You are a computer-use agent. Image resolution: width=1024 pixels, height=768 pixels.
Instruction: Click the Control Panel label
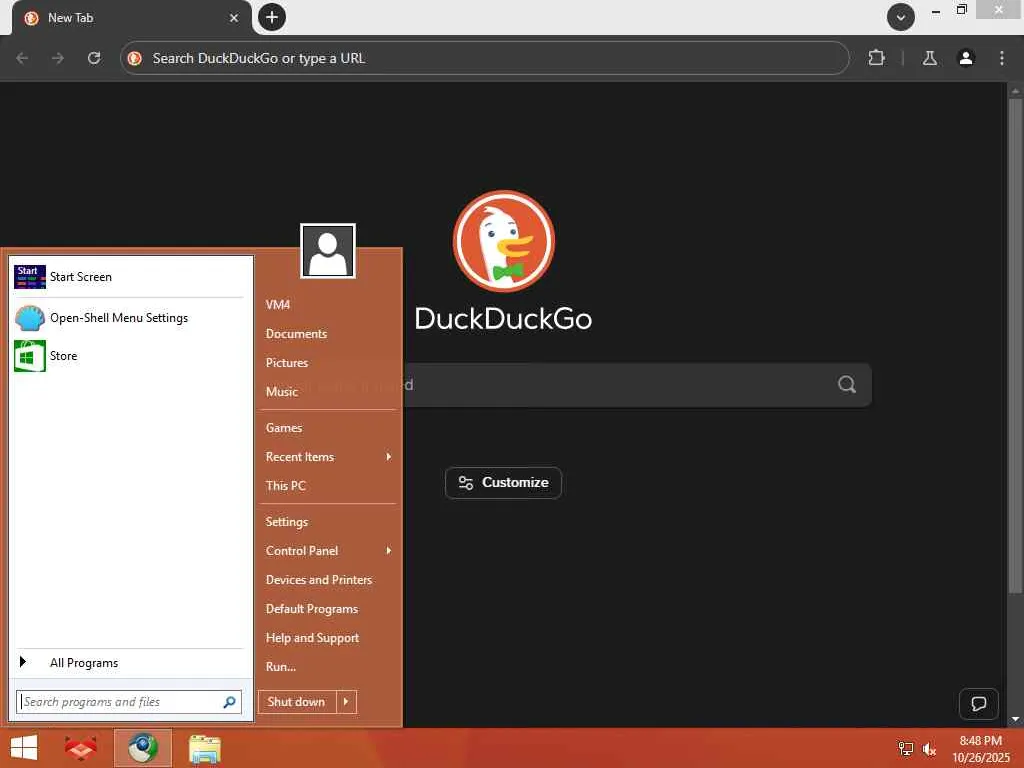pos(302,551)
